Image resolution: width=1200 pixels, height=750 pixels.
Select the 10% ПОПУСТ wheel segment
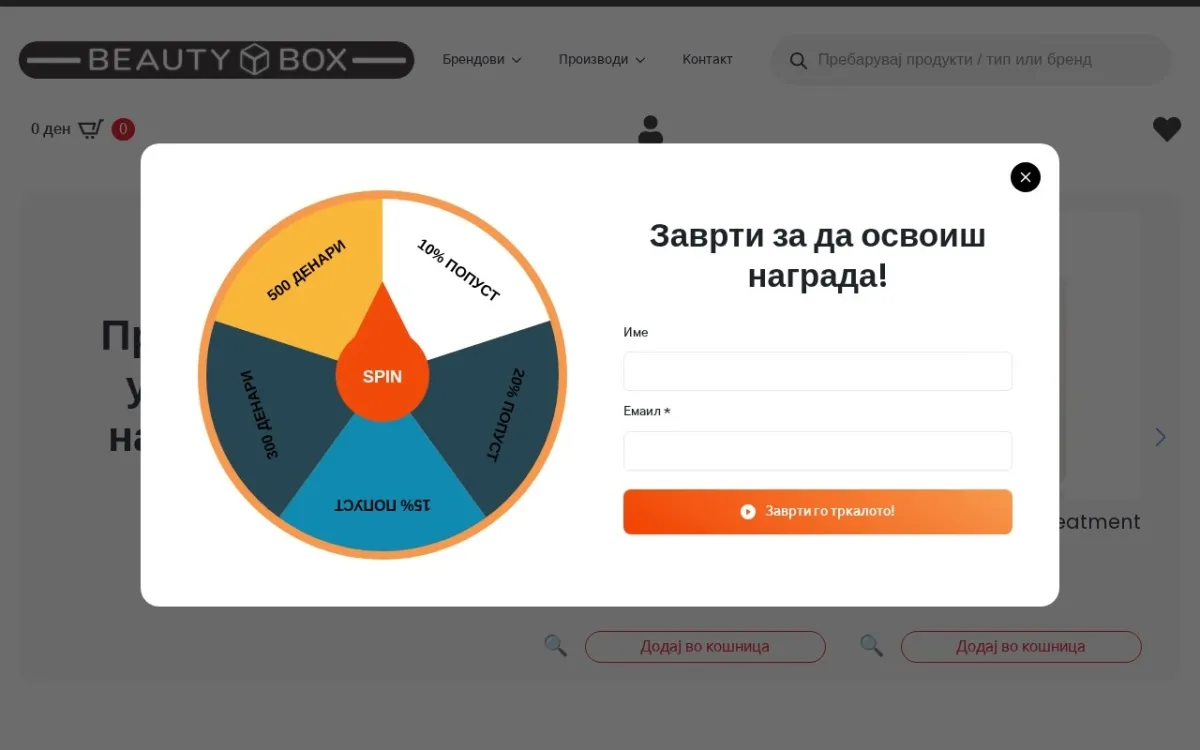[457, 270]
